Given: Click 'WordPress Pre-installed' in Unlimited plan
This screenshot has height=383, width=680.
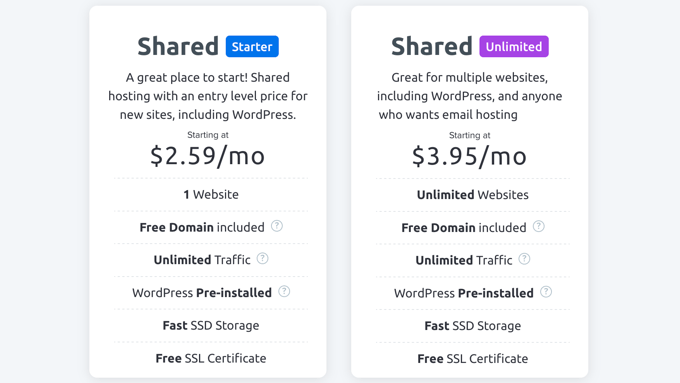Looking at the screenshot, I should tap(464, 293).
